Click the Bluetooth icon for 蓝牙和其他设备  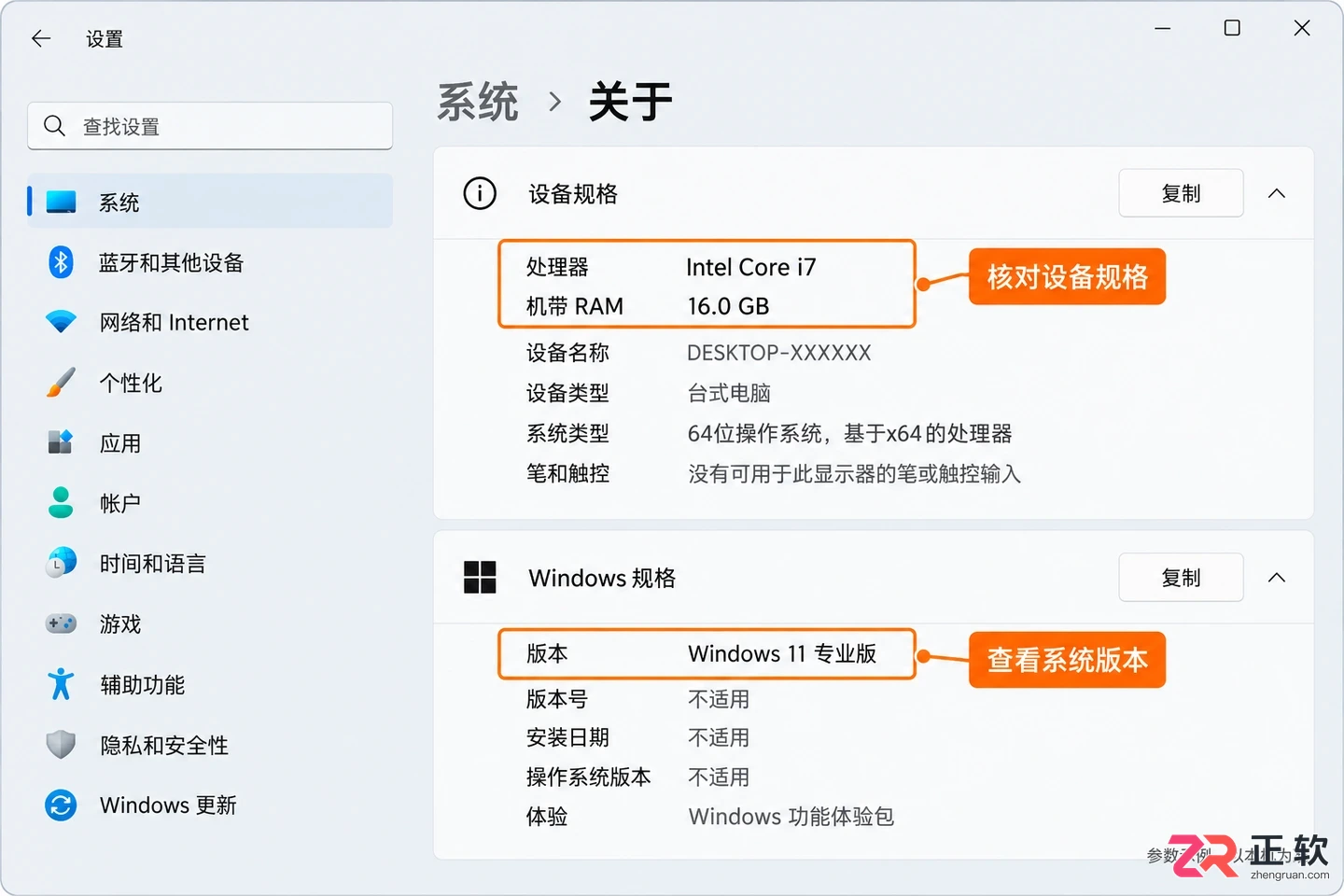coord(62,262)
